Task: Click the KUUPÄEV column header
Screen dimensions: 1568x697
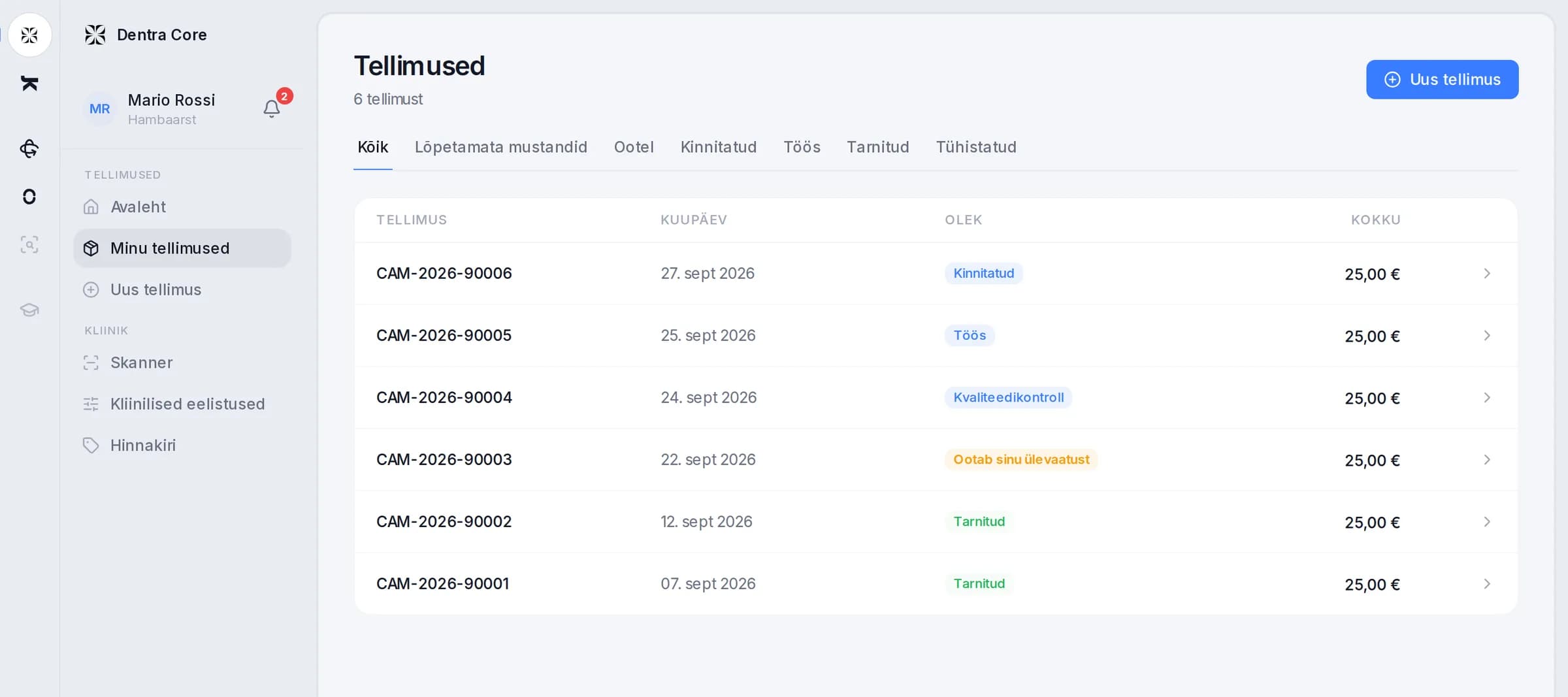Action: [694, 219]
